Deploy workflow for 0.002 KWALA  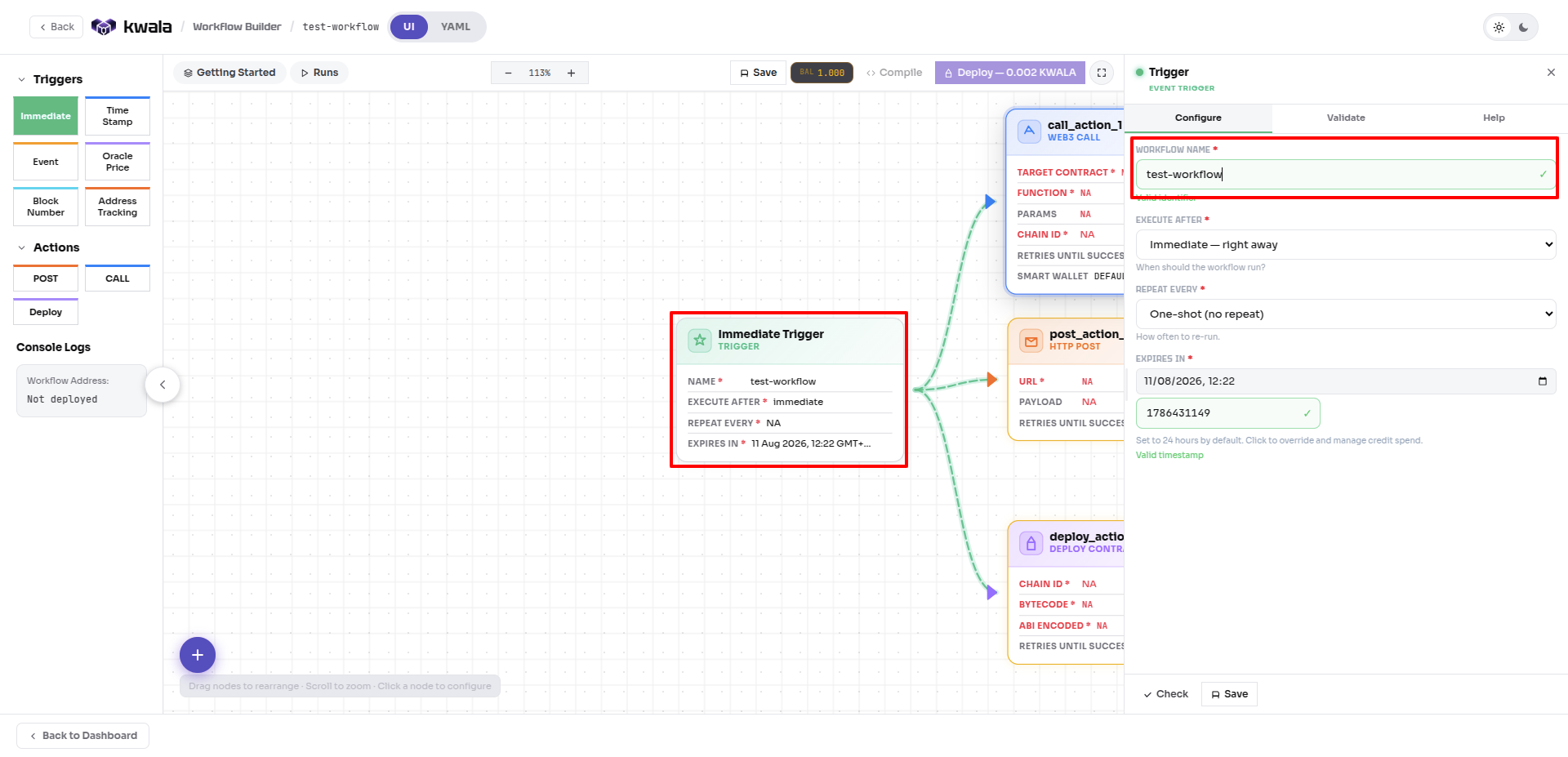1010,73
